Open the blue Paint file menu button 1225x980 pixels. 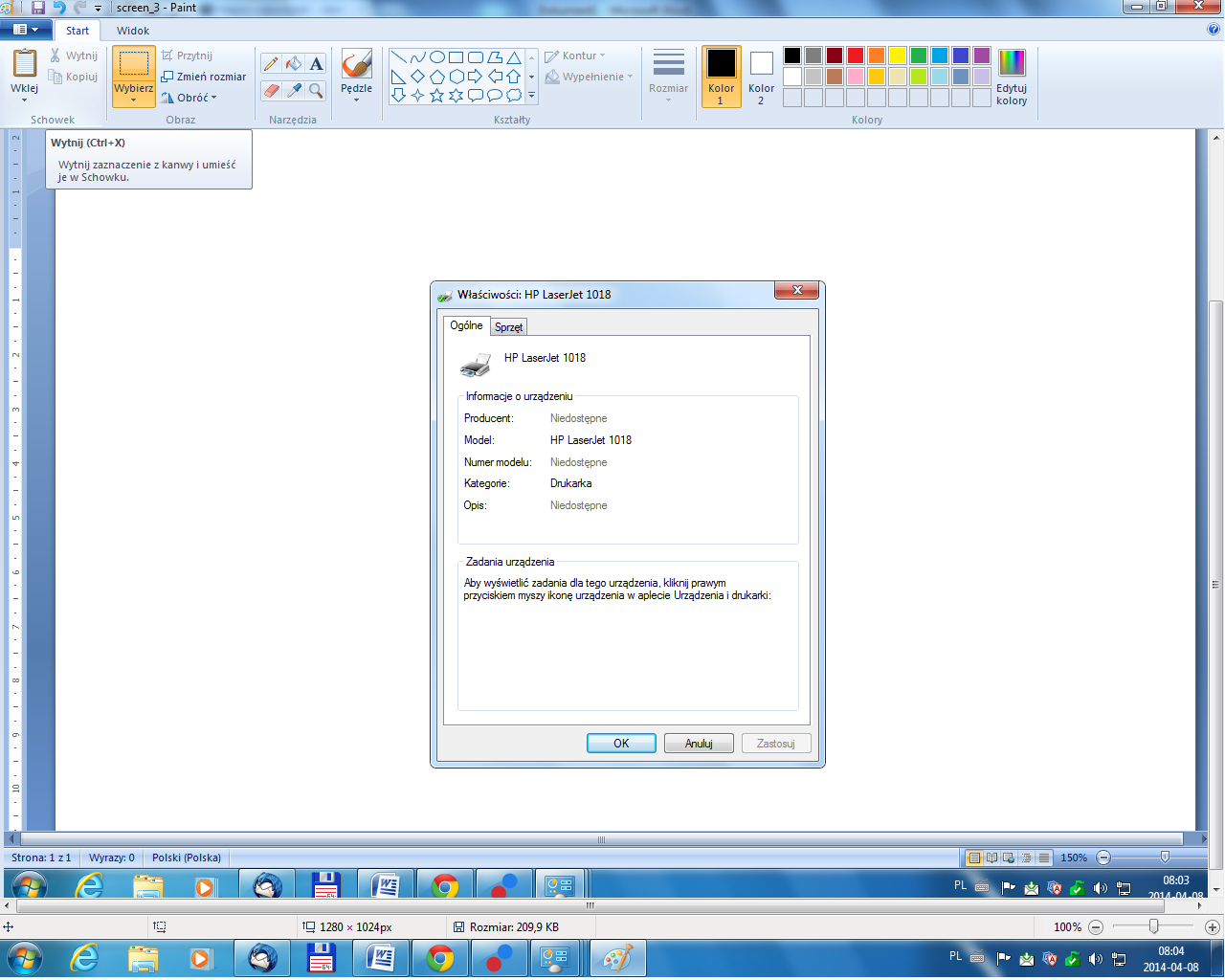(26, 30)
